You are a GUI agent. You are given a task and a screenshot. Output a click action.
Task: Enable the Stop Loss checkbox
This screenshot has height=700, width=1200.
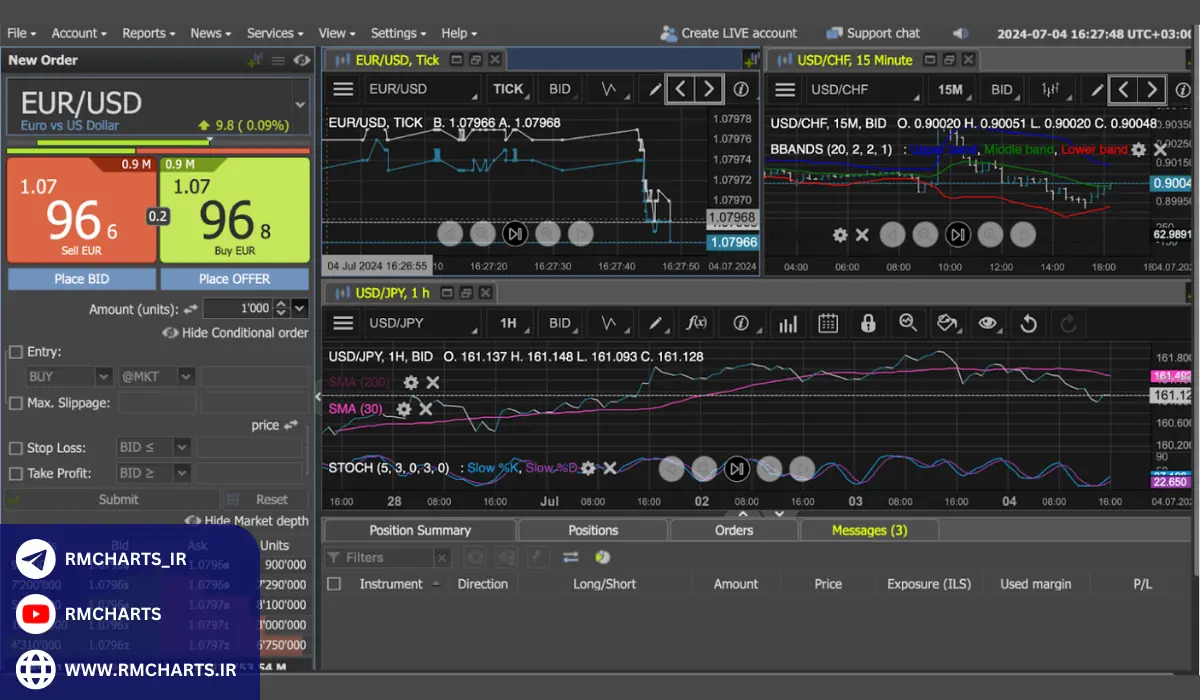click(x=16, y=448)
